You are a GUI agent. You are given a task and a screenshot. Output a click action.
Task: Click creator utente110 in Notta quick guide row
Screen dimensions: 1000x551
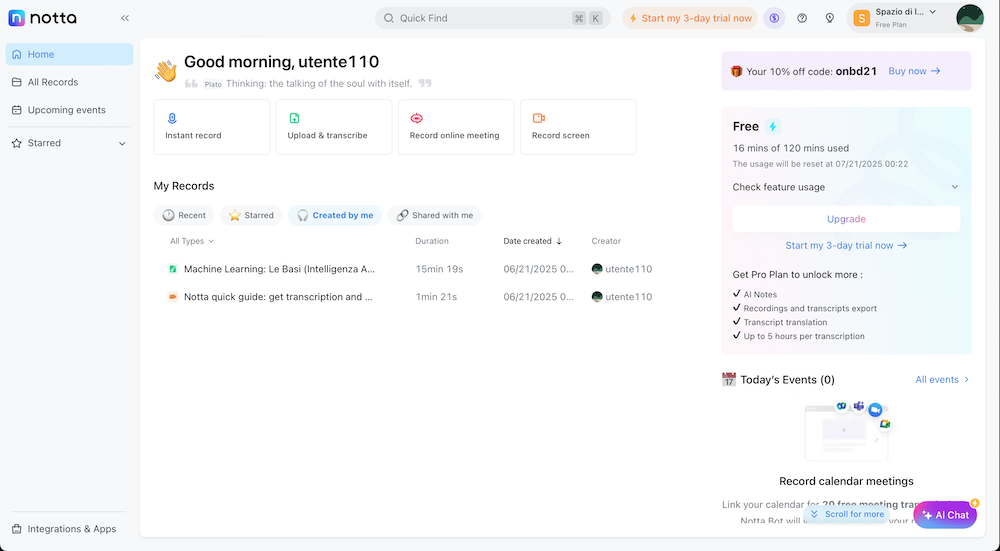[622, 297]
